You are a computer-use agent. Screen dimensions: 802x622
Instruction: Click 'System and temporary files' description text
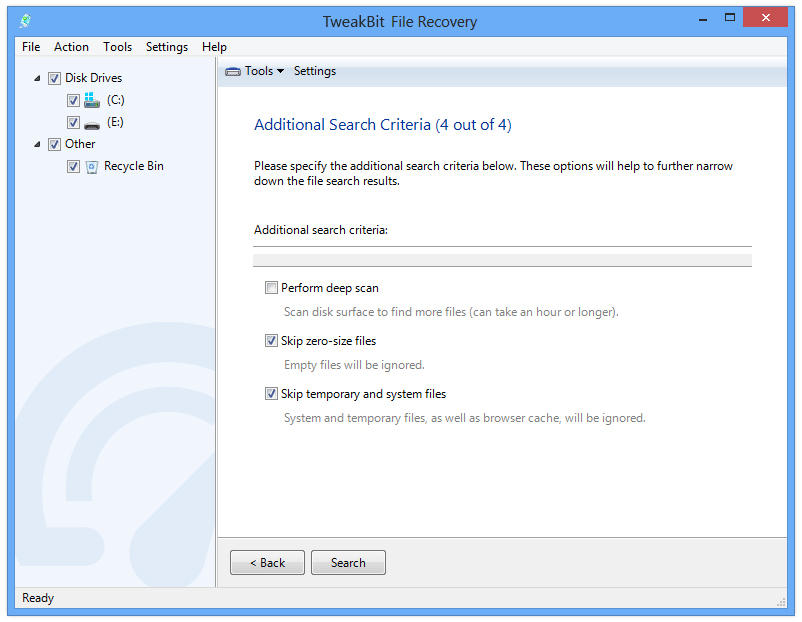pyautogui.click(x=465, y=418)
